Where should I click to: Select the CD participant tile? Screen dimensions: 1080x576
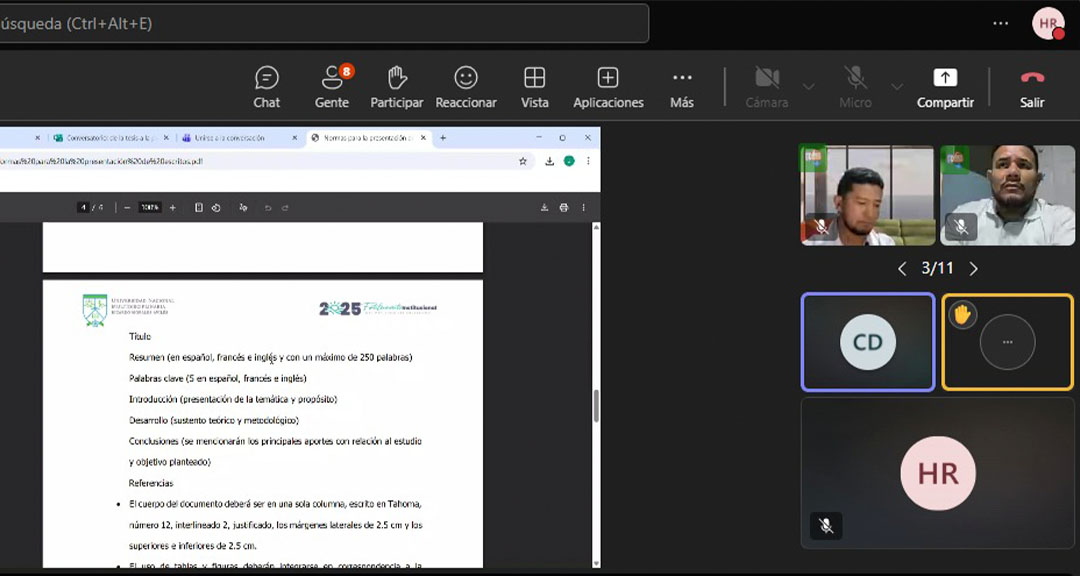(x=868, y=342)
